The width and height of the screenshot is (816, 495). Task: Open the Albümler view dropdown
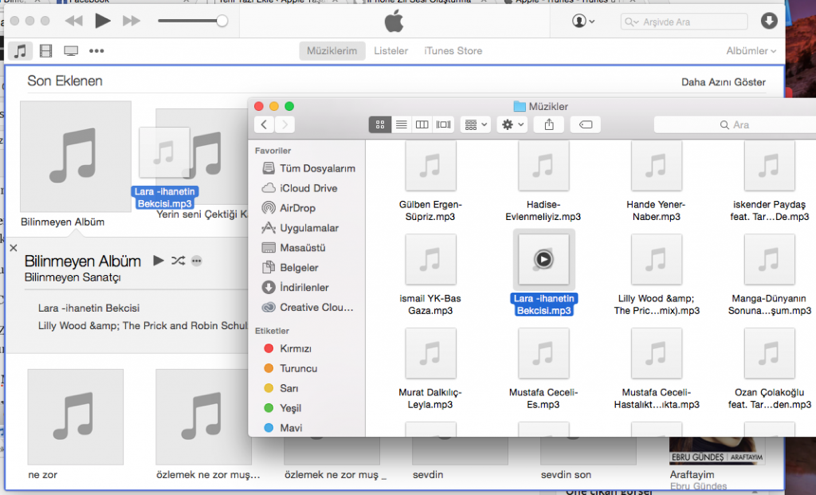pos(750,51)
